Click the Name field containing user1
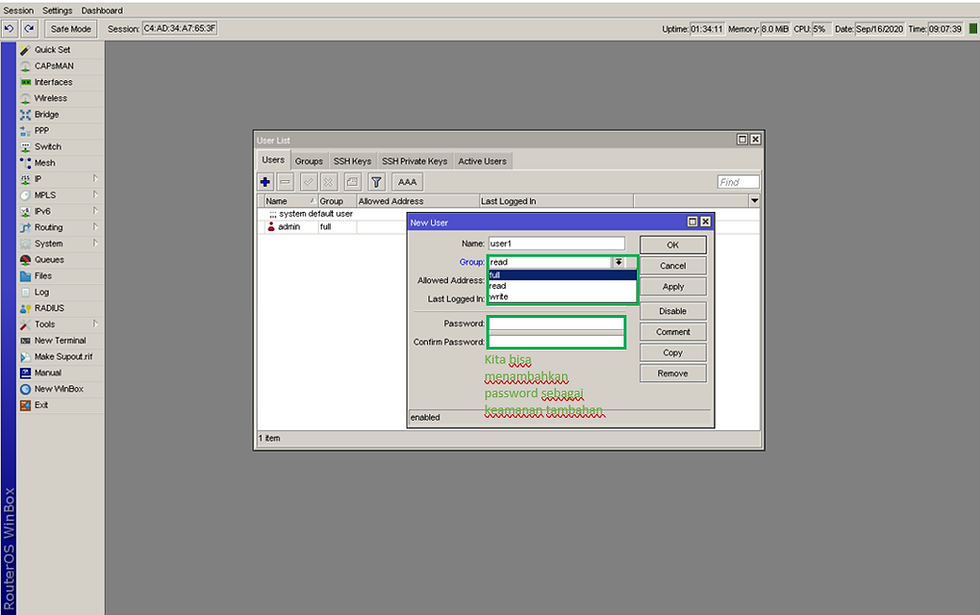This screenshot has height=615, width=980. pyautogui.click(x=556, y=244)
